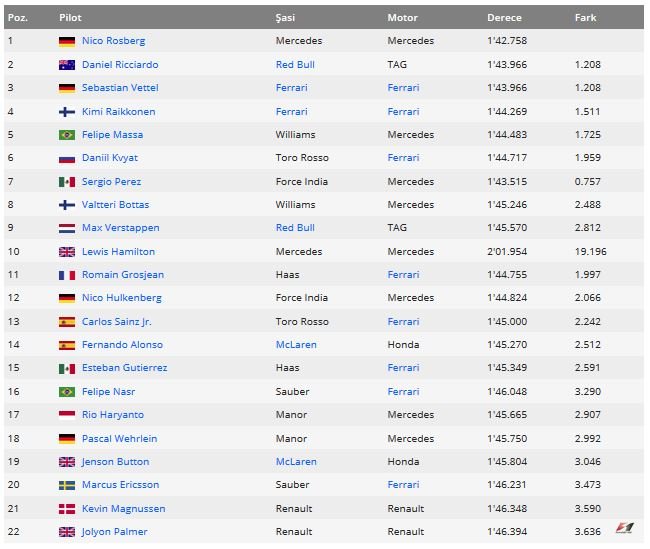Click the Ferrari engine link for Kvyat

403,158
